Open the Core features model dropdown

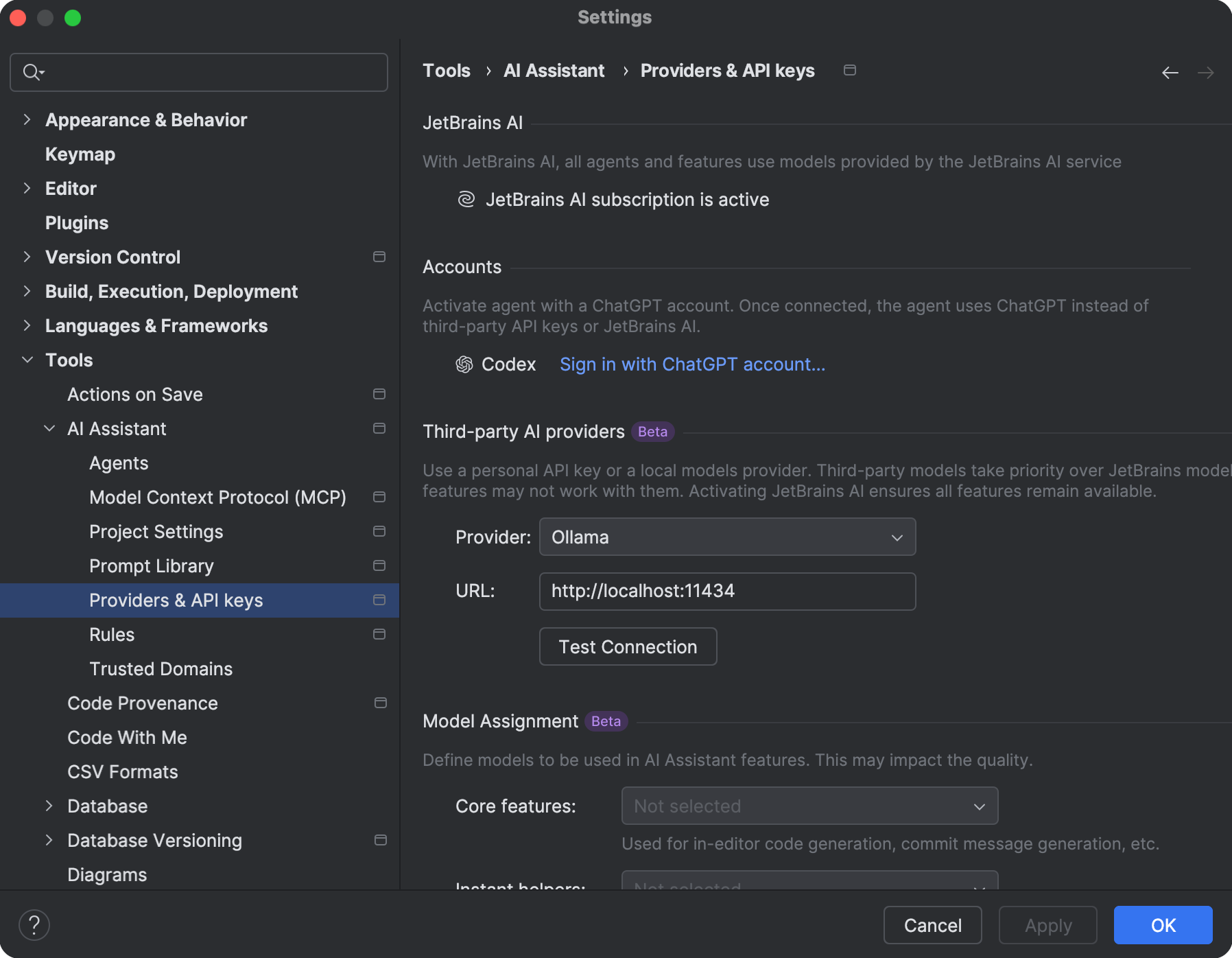[x=809, y=806]
